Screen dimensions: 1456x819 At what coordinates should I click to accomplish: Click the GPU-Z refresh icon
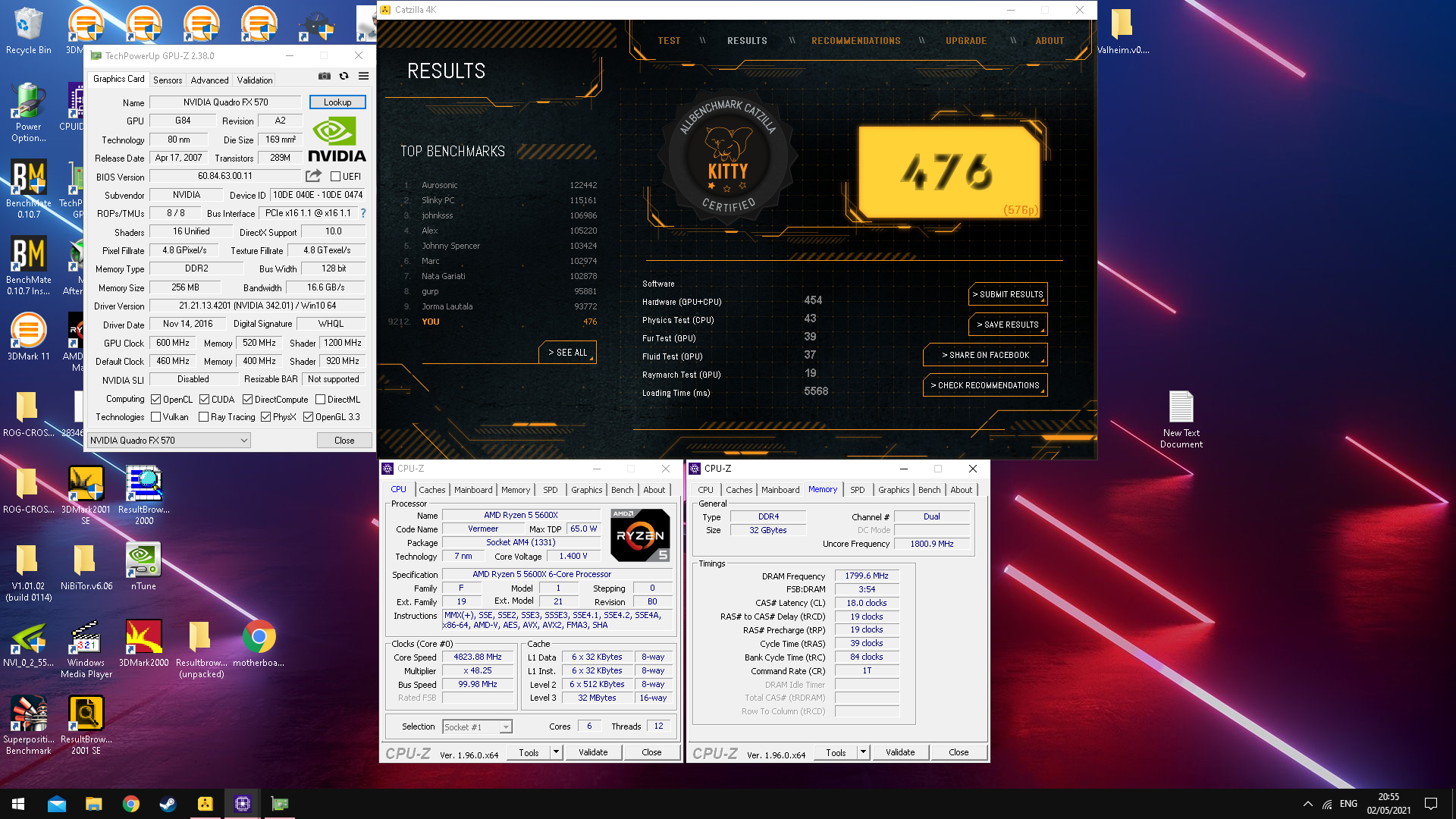coord(344,76)
